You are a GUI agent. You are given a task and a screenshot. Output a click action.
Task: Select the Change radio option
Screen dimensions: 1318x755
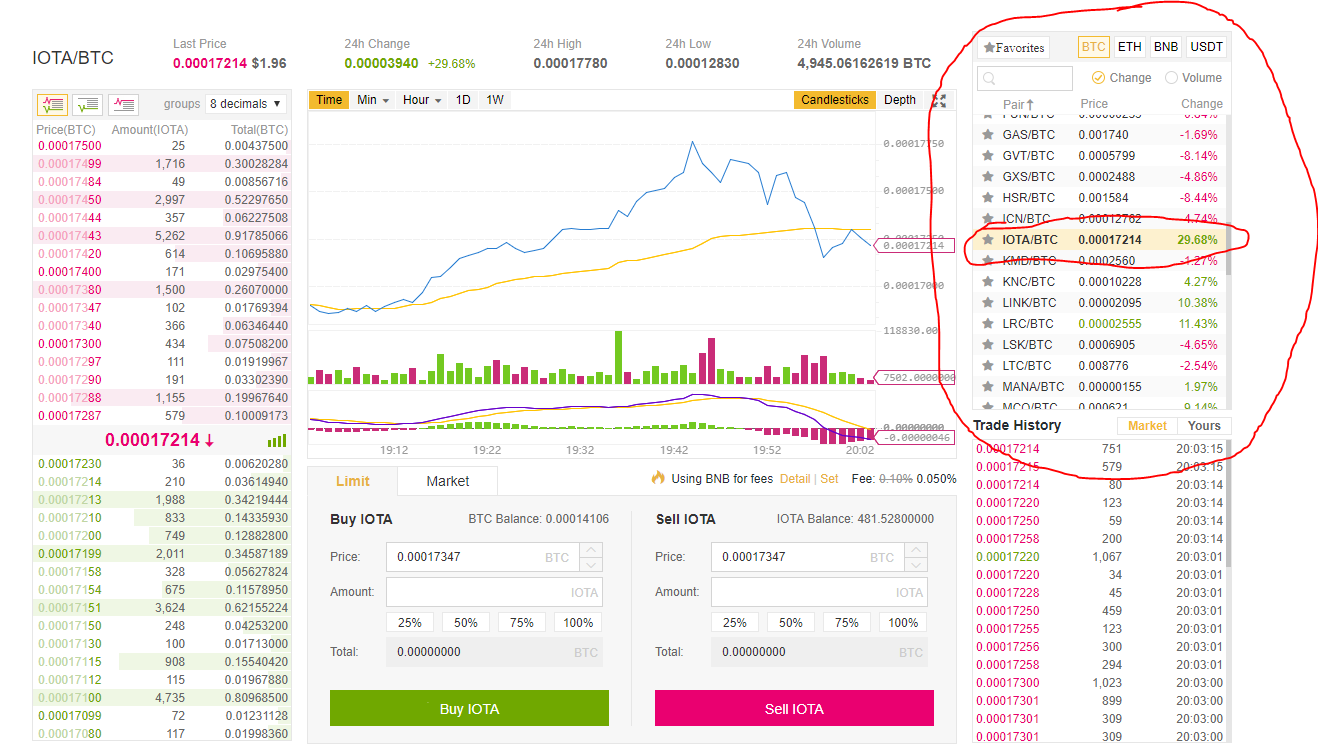pos(1098,78)
